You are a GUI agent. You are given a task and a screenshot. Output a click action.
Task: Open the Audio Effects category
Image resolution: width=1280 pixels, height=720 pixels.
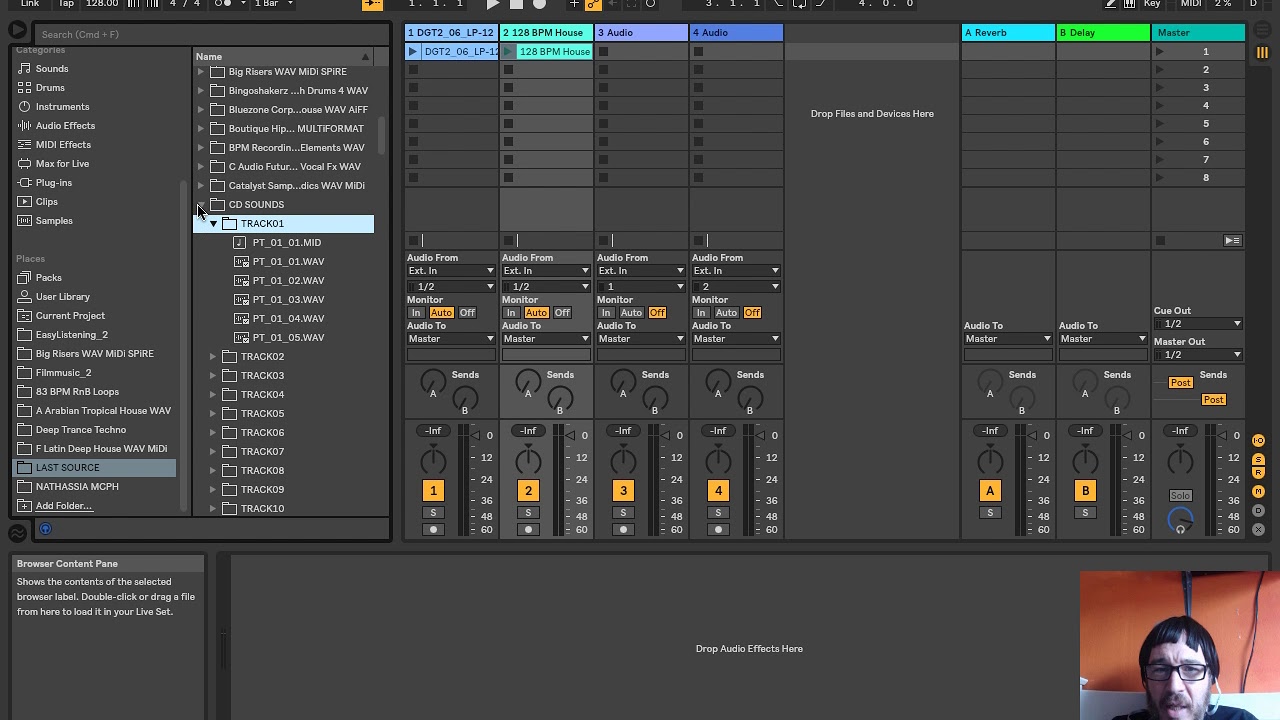(x=65, y=126)
